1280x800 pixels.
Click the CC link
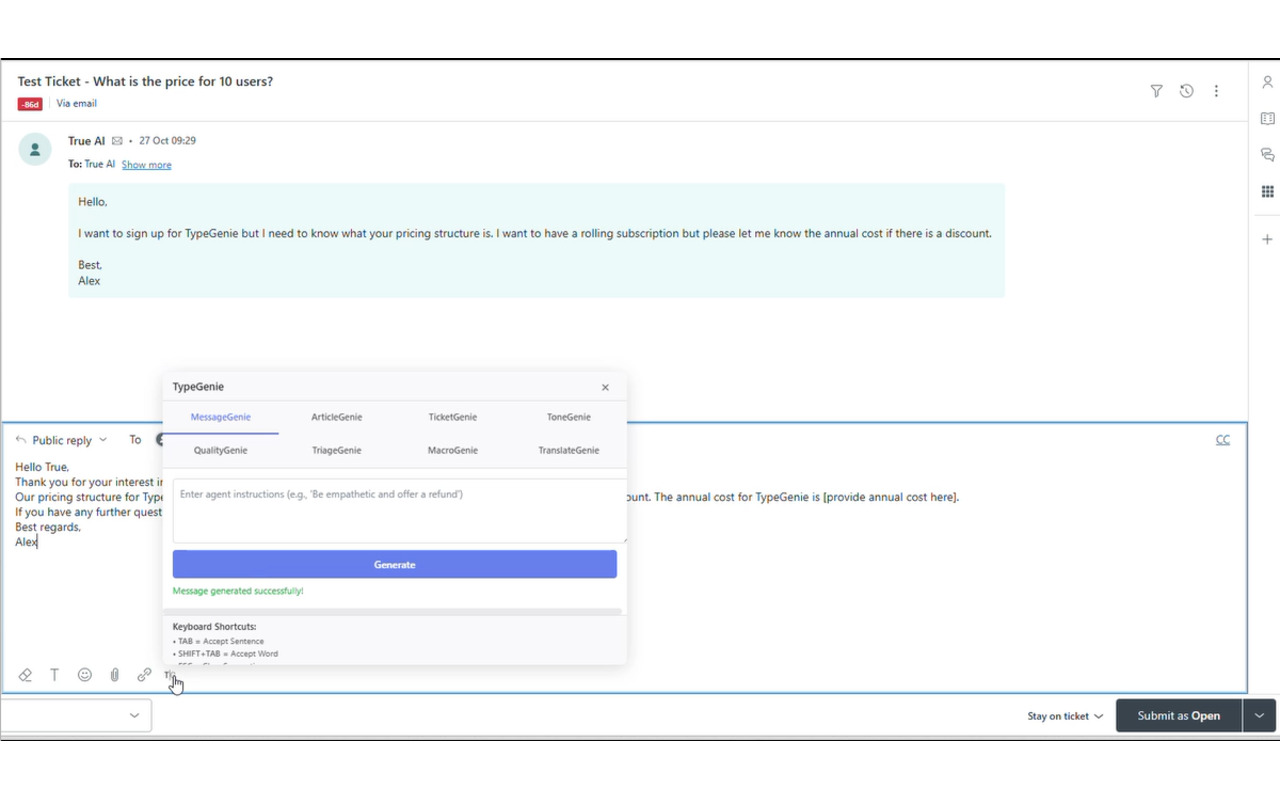coord(1223,440)
